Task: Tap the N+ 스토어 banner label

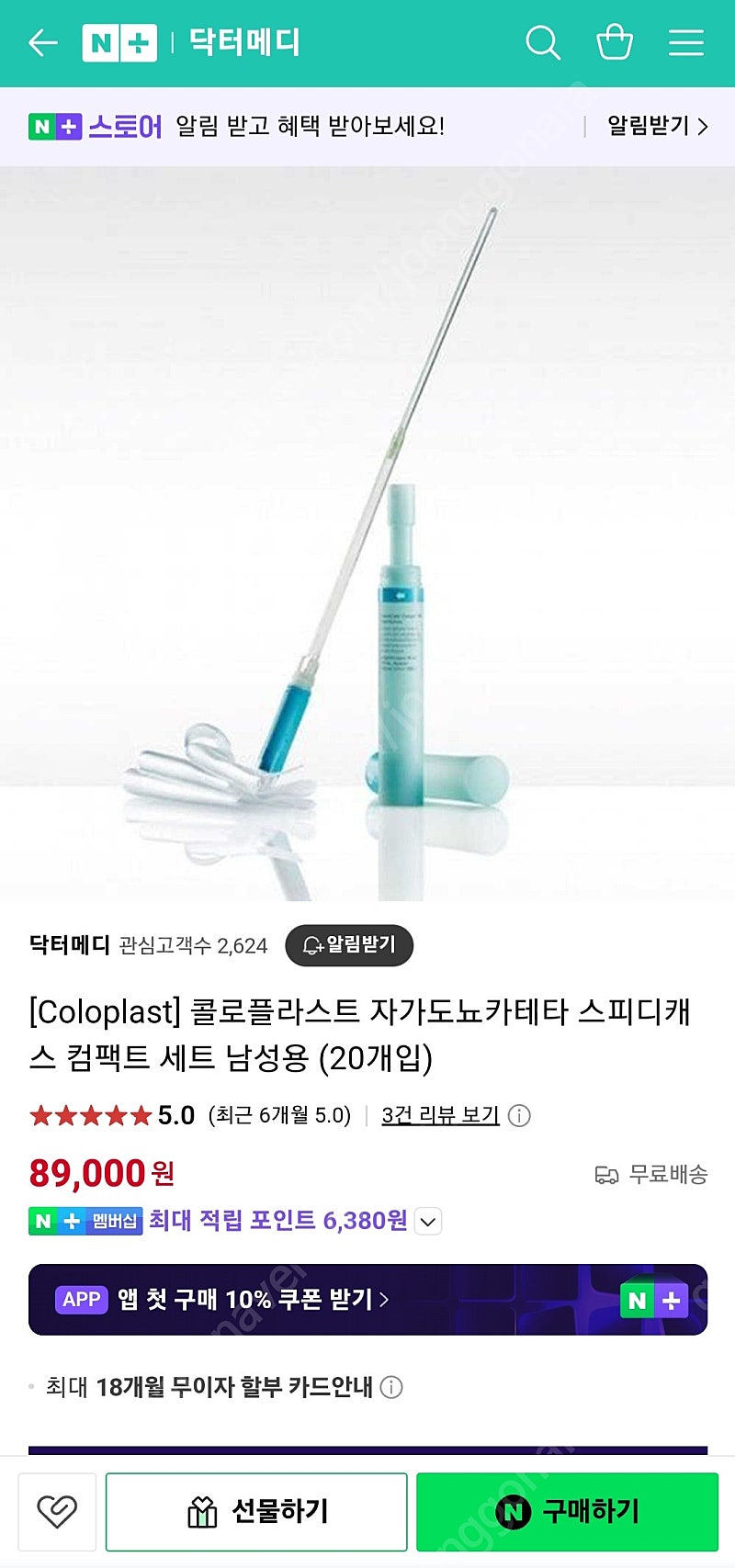Action: pyautogui.click(x=96, y=126)
